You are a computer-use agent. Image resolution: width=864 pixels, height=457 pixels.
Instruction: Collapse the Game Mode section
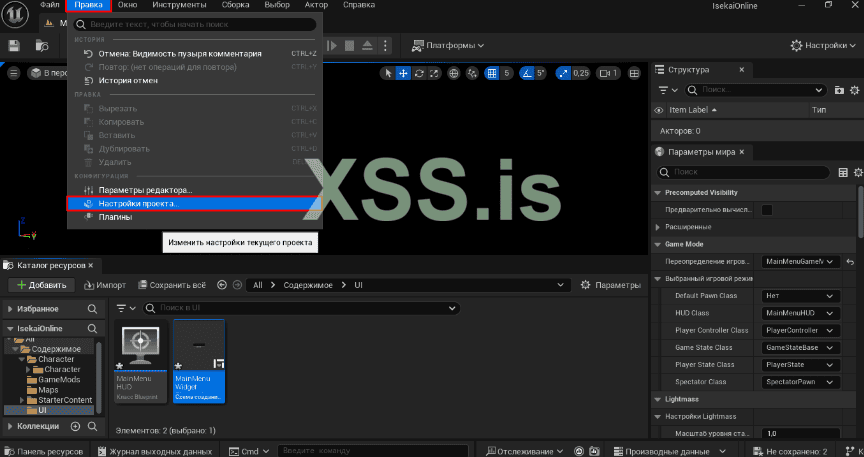click(657, 244)
